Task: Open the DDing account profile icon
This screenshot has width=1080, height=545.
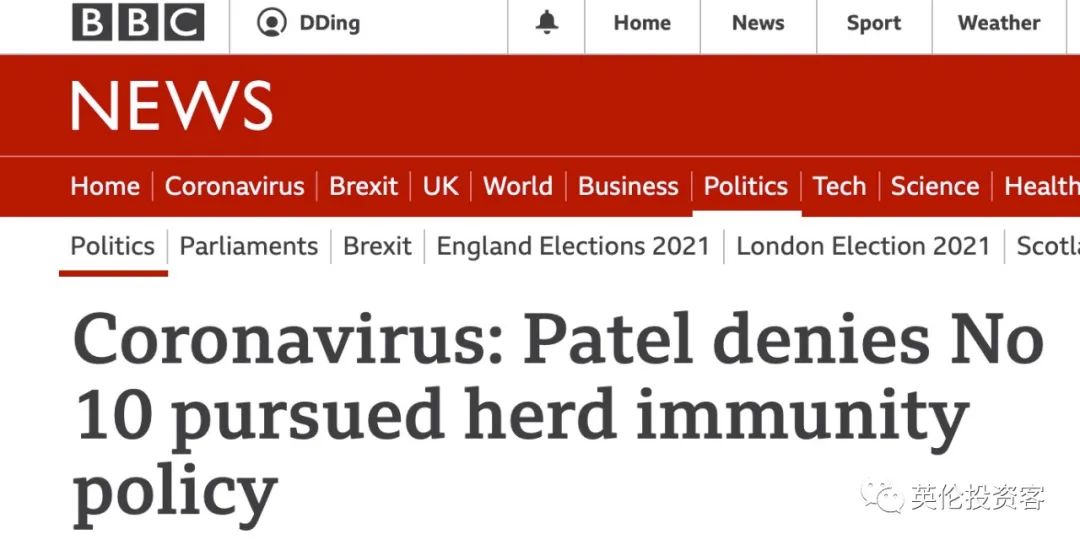Action: [x=271, y=23]
